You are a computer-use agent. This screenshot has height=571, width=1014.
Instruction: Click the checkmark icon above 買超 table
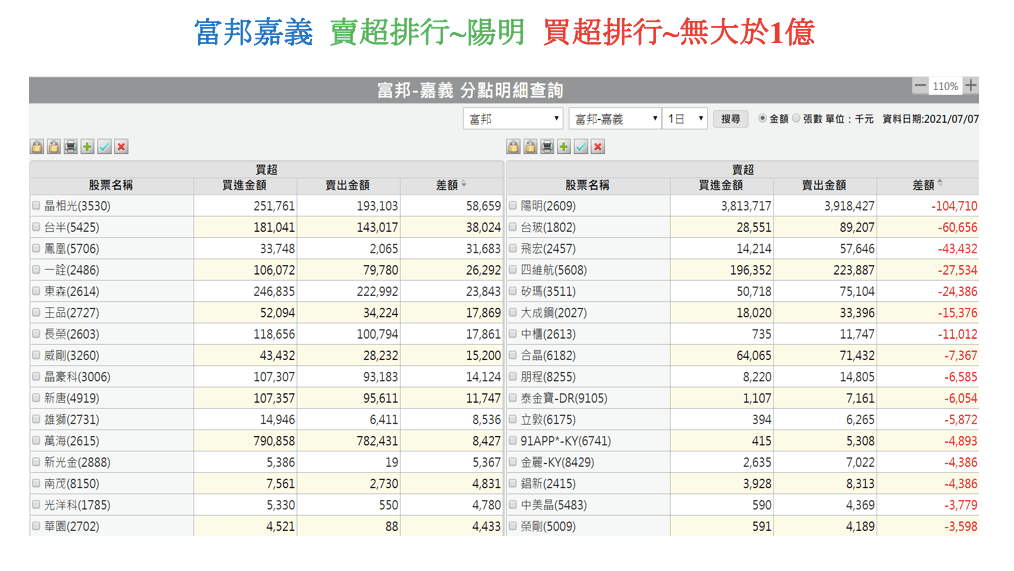pos(105,147)
